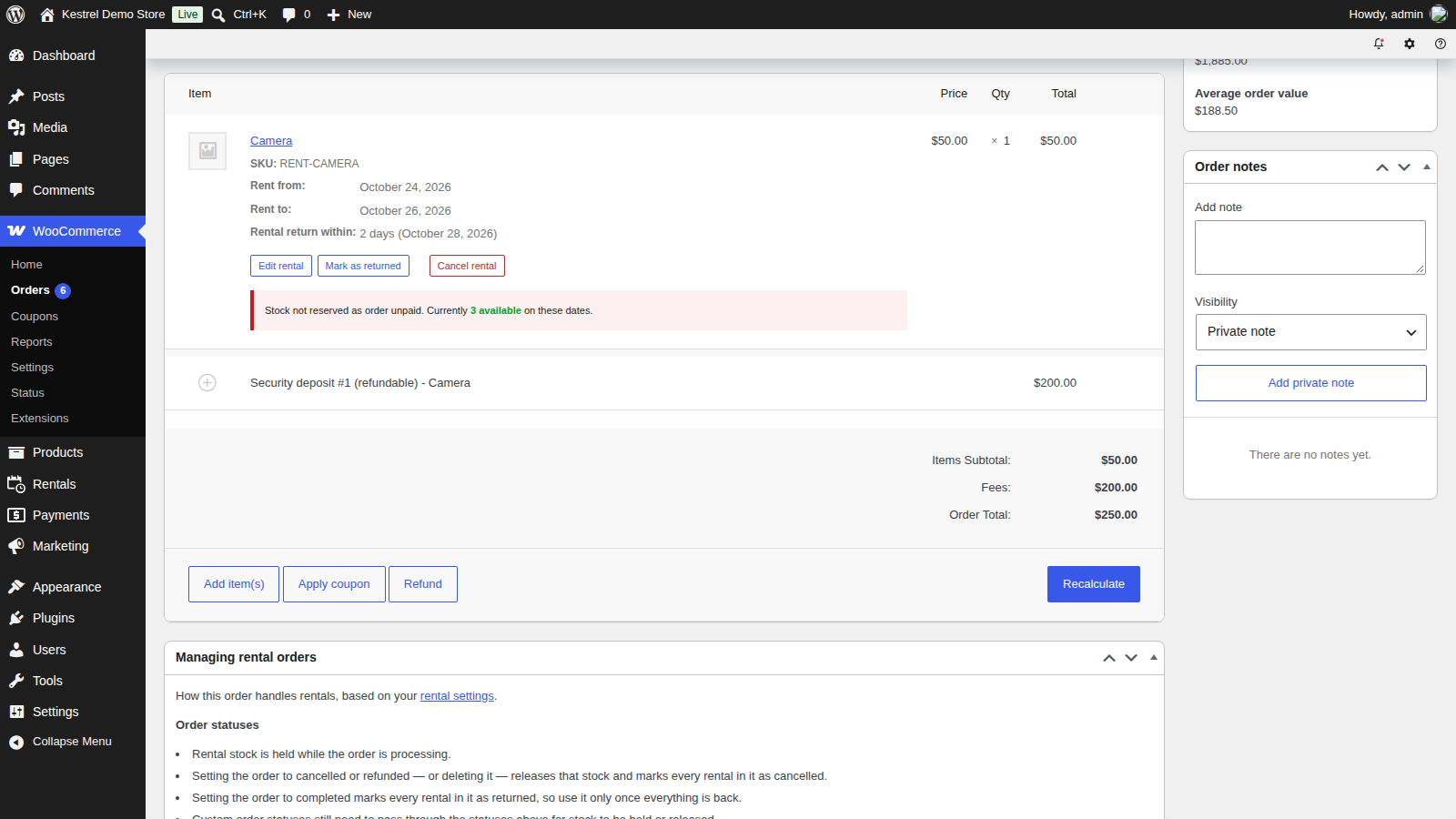Open Plugins in sidebar menu
Image resolution: width=1456 pixels, height=819 pixels.
pyautogui.click(x=73, y=618)
